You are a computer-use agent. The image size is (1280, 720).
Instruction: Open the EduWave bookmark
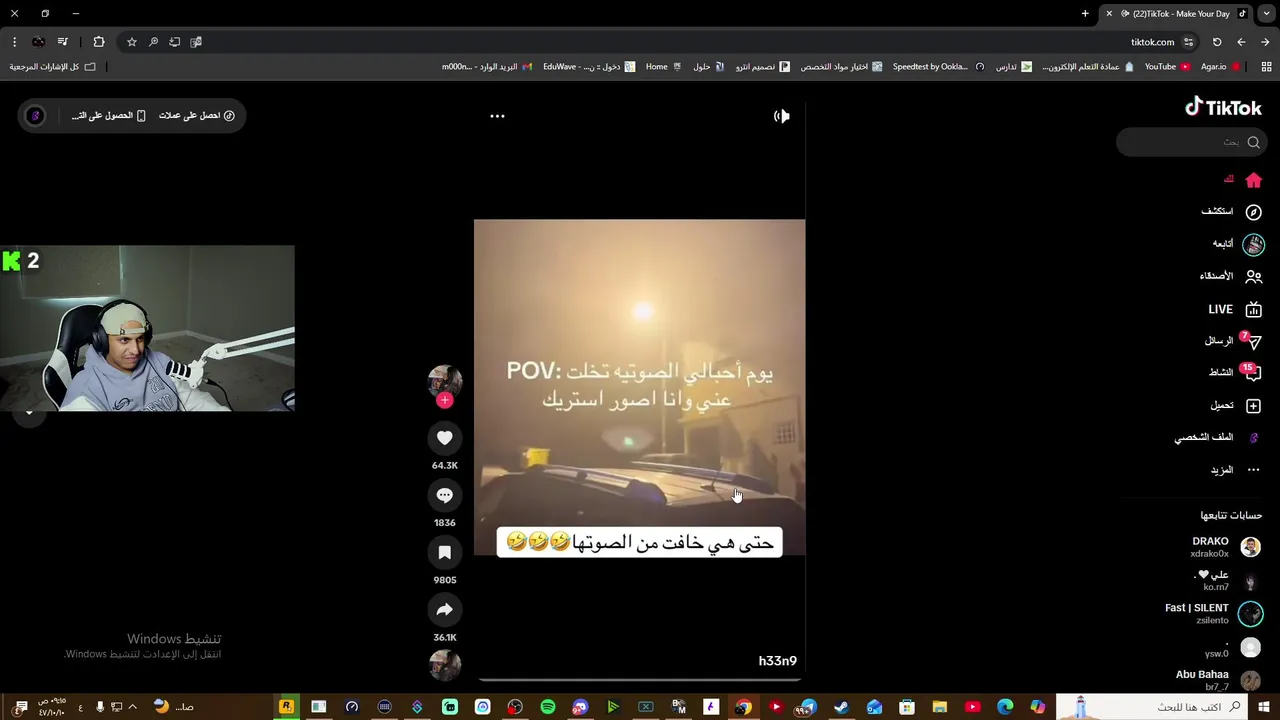[x=589, y=67]
